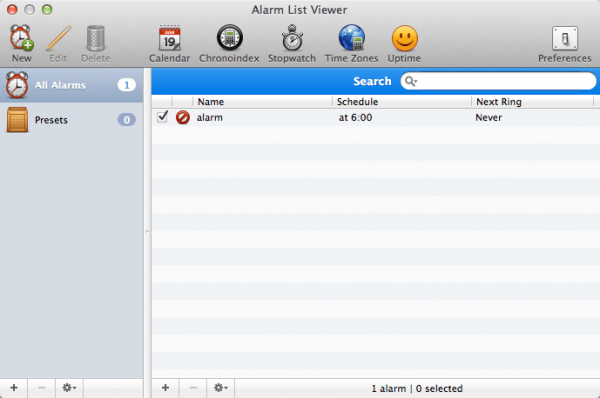Select All Alarms in sidebar
Screen dimensions: 600x398
pyautogui.click(x=72, y=85)
